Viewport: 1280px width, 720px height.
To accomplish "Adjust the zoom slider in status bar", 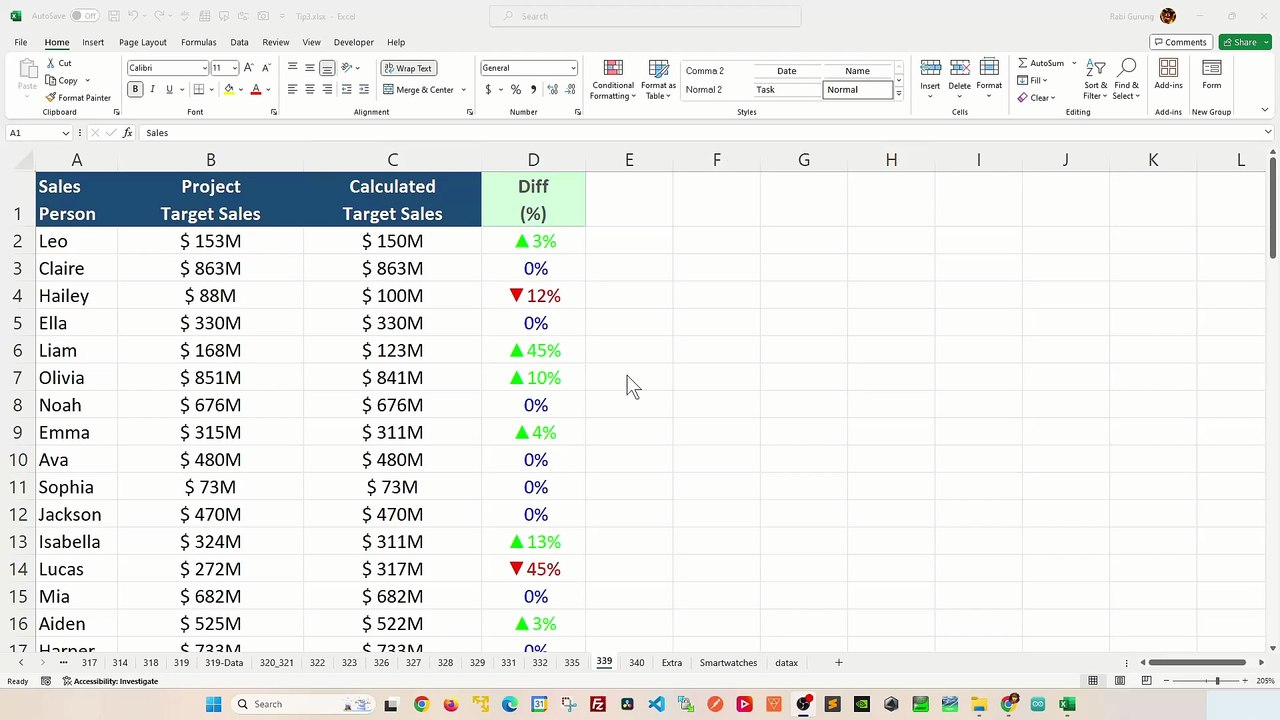I will tap(1217, 681).
